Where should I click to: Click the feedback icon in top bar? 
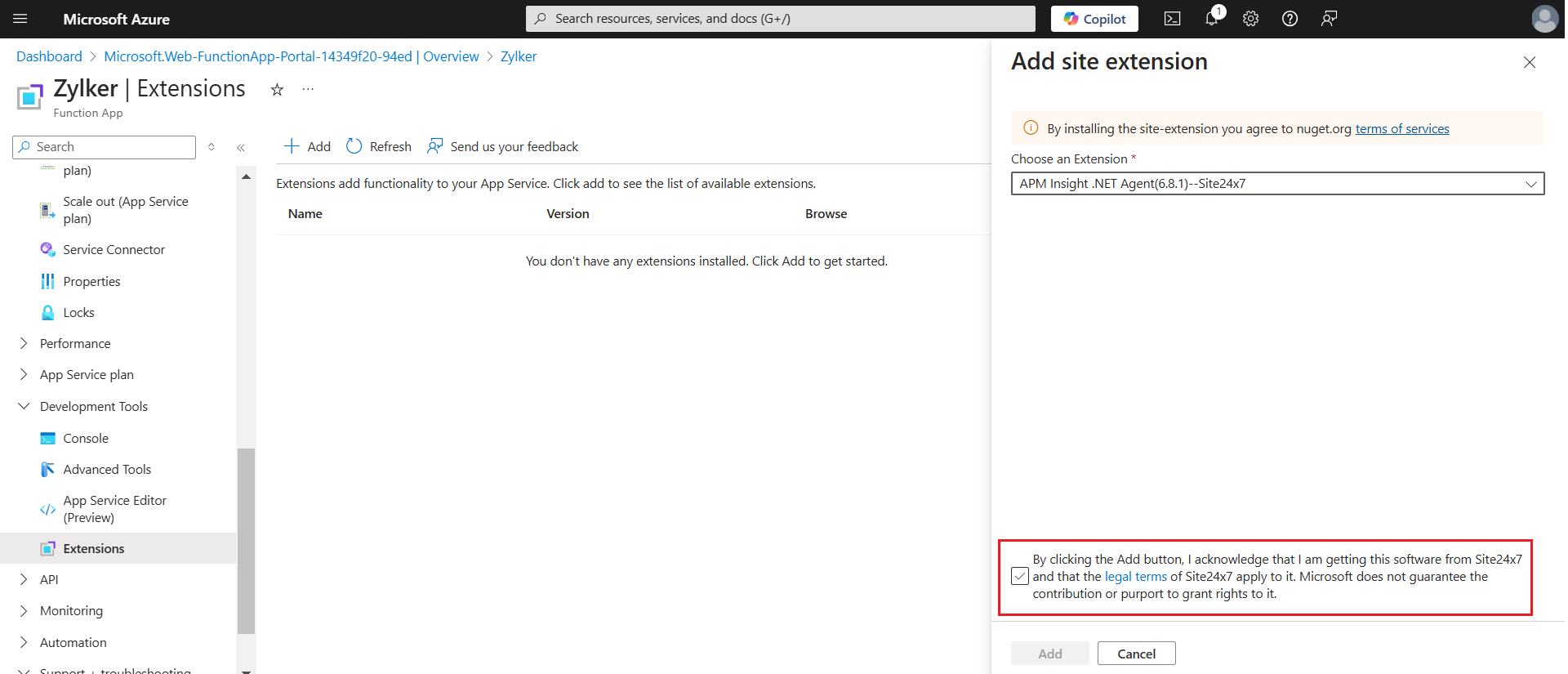(x=1329, y=19)
